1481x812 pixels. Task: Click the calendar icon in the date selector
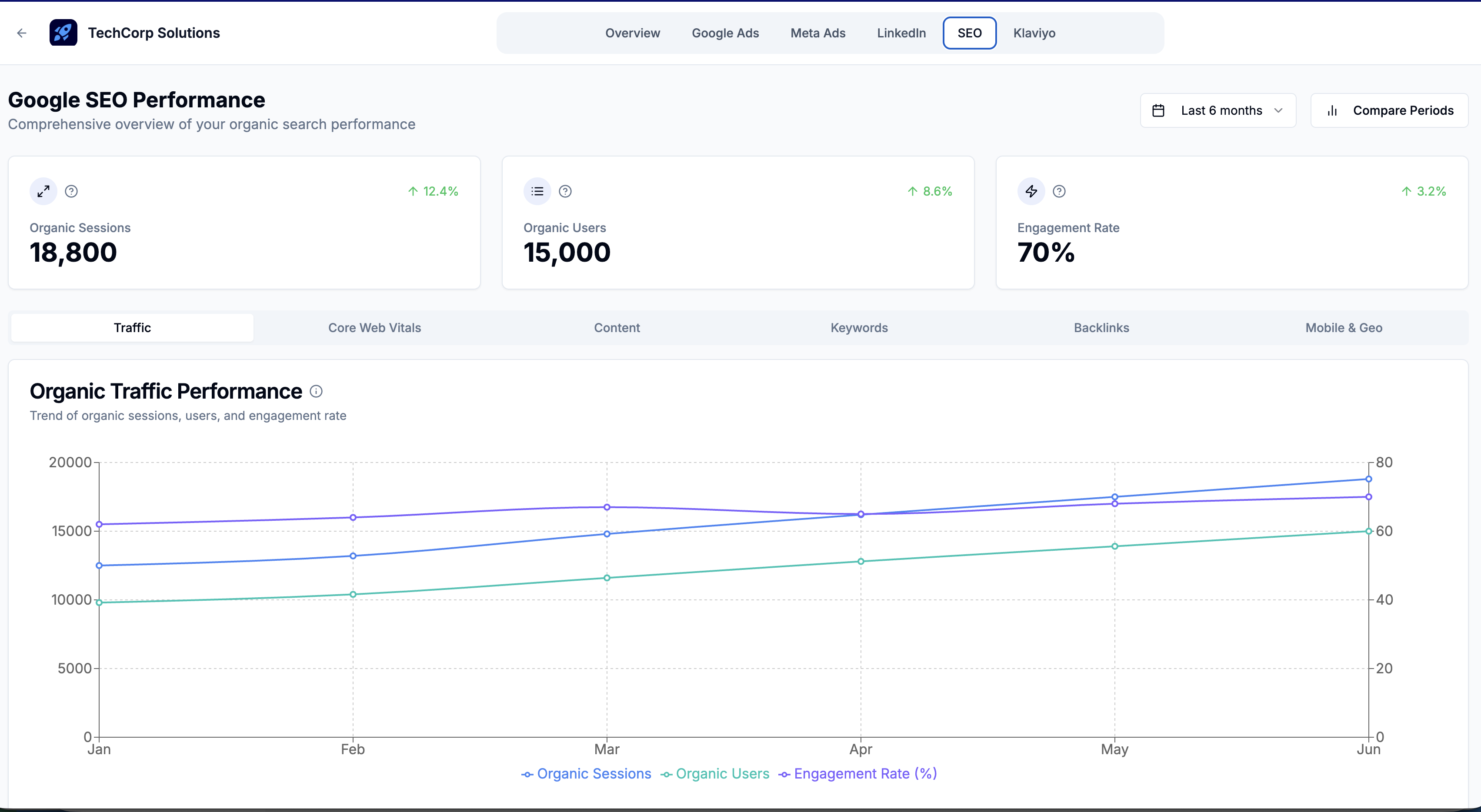(x=1159, y=110)
